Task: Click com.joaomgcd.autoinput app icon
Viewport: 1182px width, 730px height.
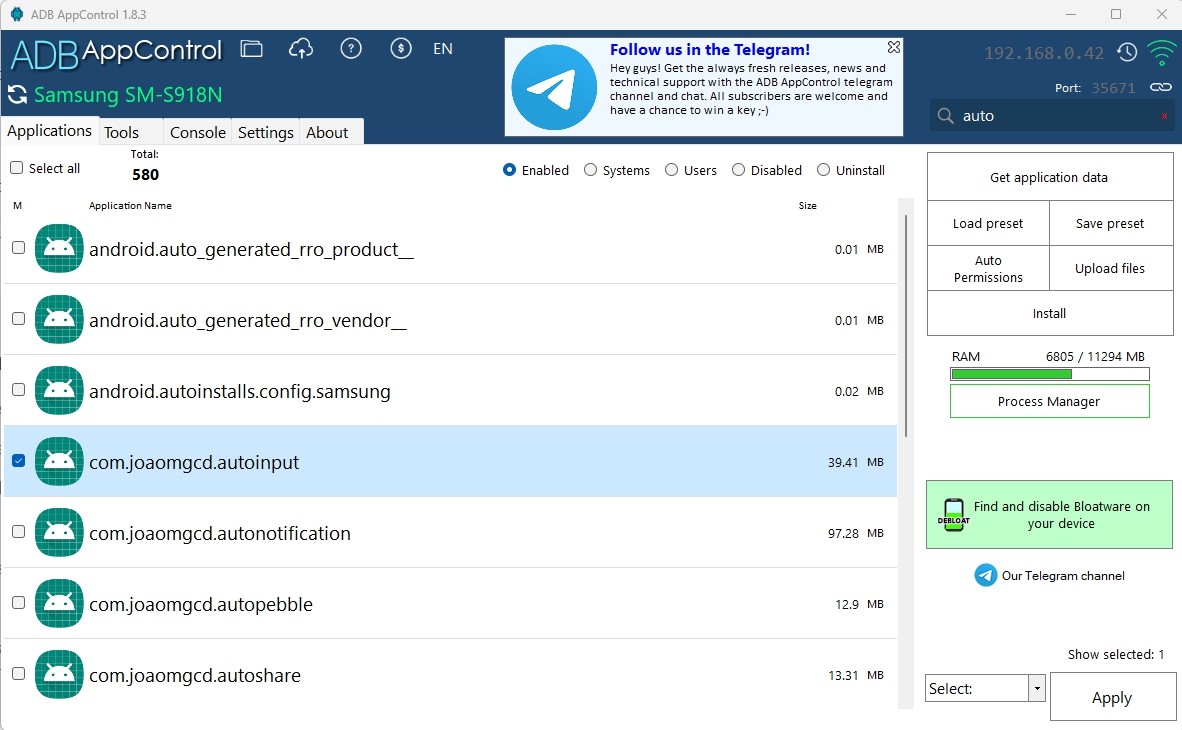Action: point(59,461)
